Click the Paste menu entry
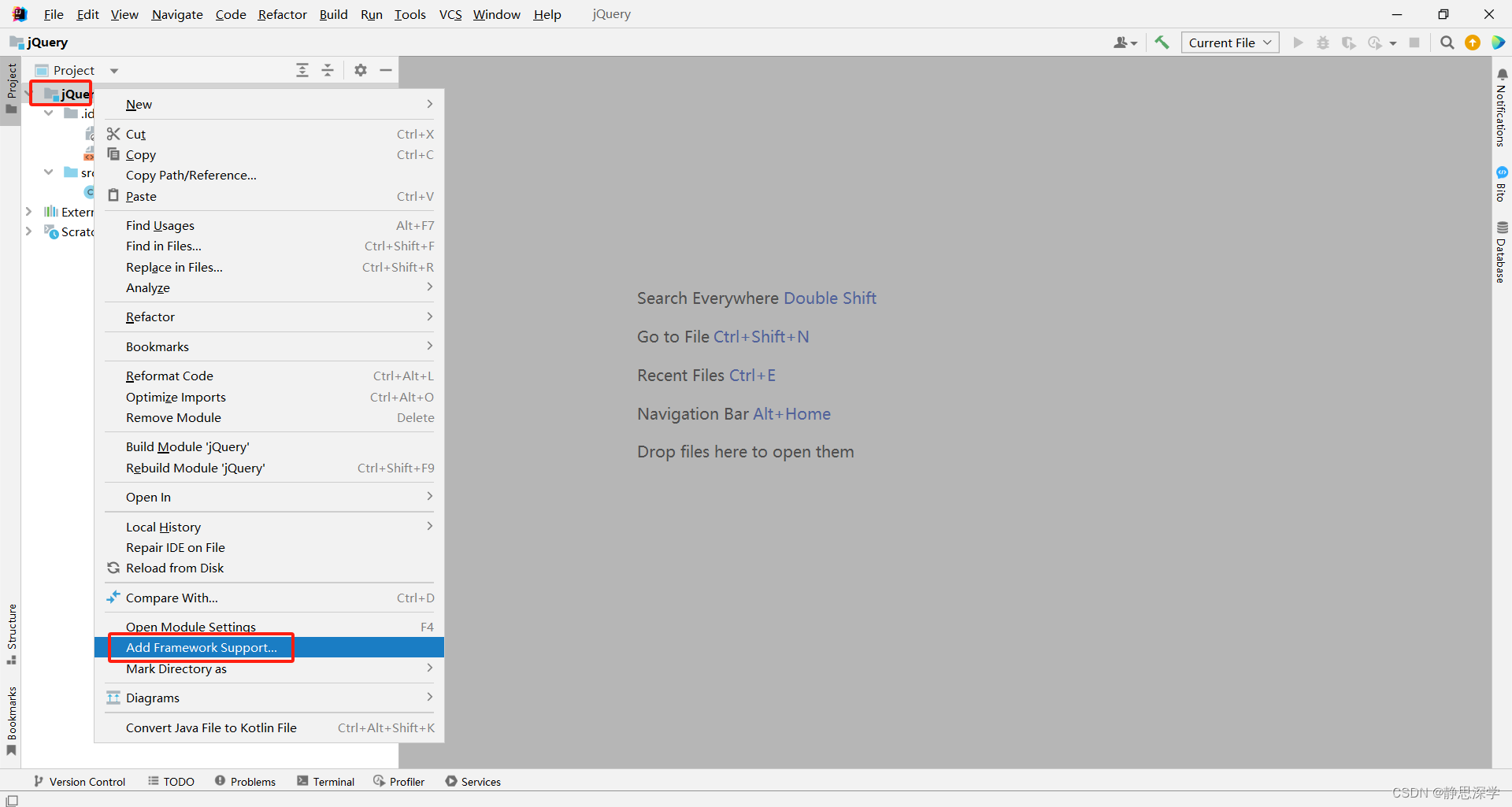1512x807 pixels. coord(270,196)
